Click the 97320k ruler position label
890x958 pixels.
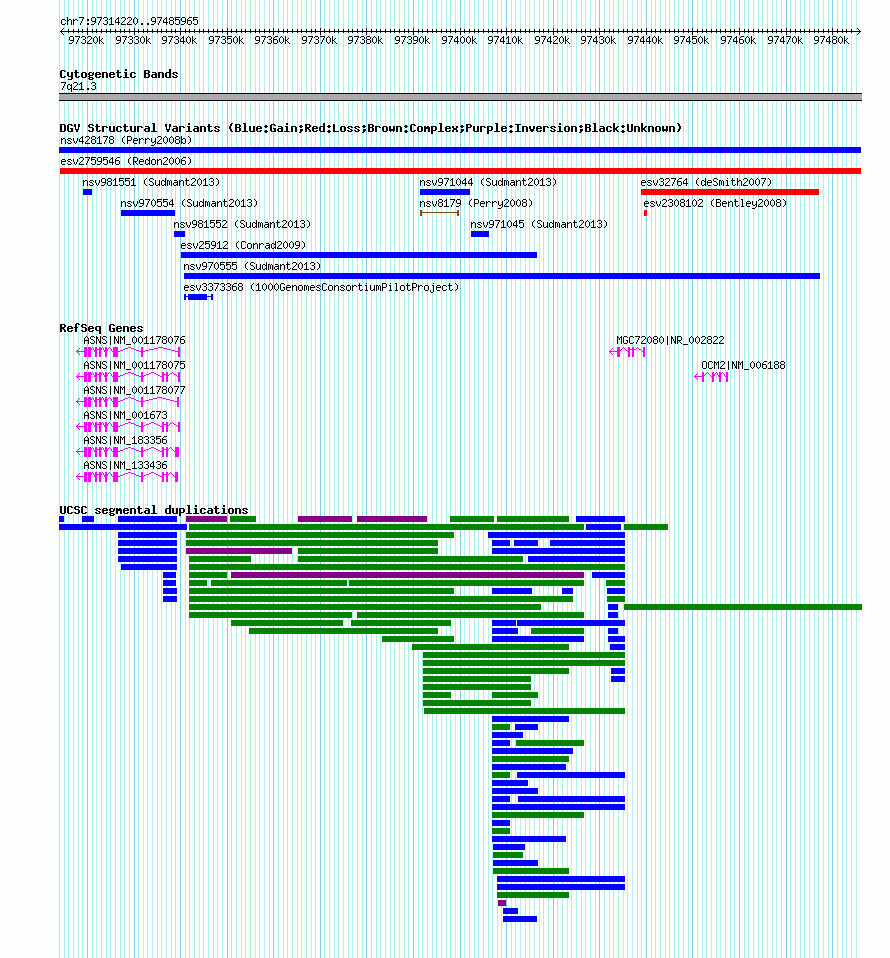click(86, 40)
